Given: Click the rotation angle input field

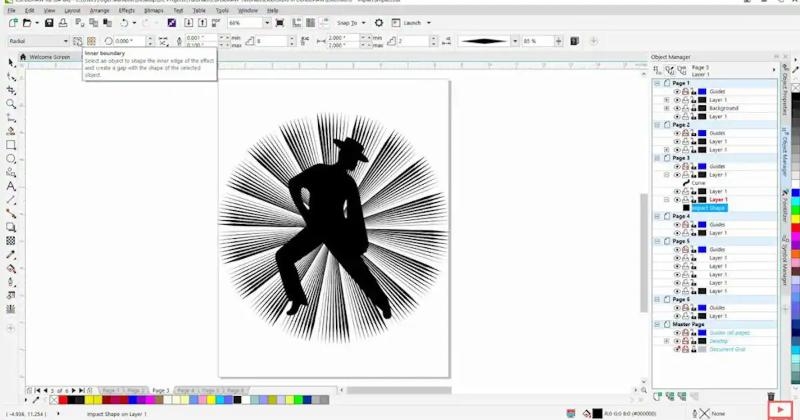Looking at the screenshot, I should (x=129, y=41).
